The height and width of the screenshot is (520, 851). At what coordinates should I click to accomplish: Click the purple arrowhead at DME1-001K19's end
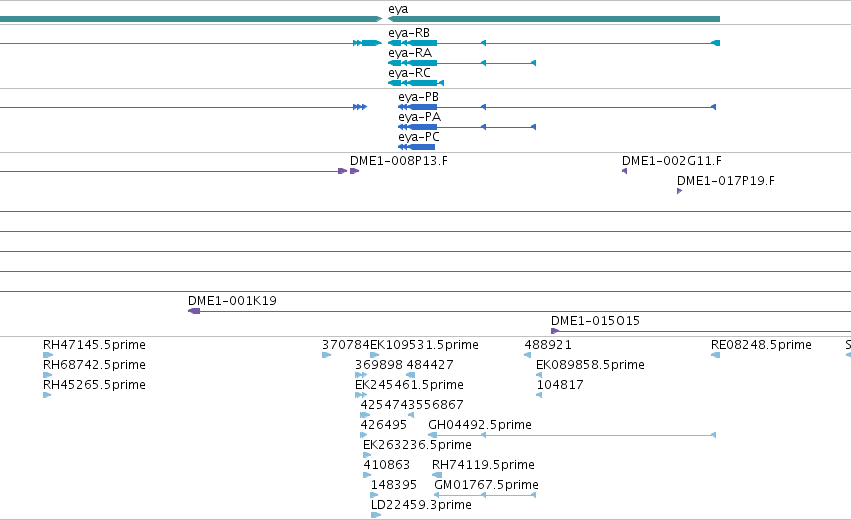(x=194, y=311)
